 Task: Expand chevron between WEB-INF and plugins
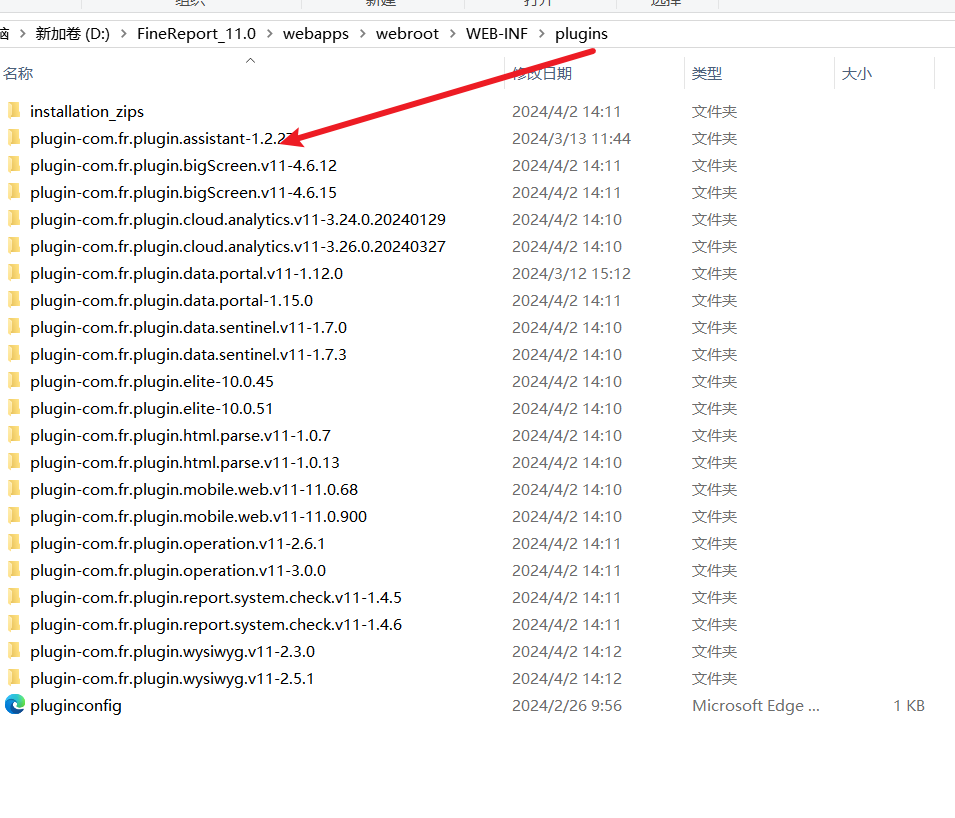coord(541,33)
